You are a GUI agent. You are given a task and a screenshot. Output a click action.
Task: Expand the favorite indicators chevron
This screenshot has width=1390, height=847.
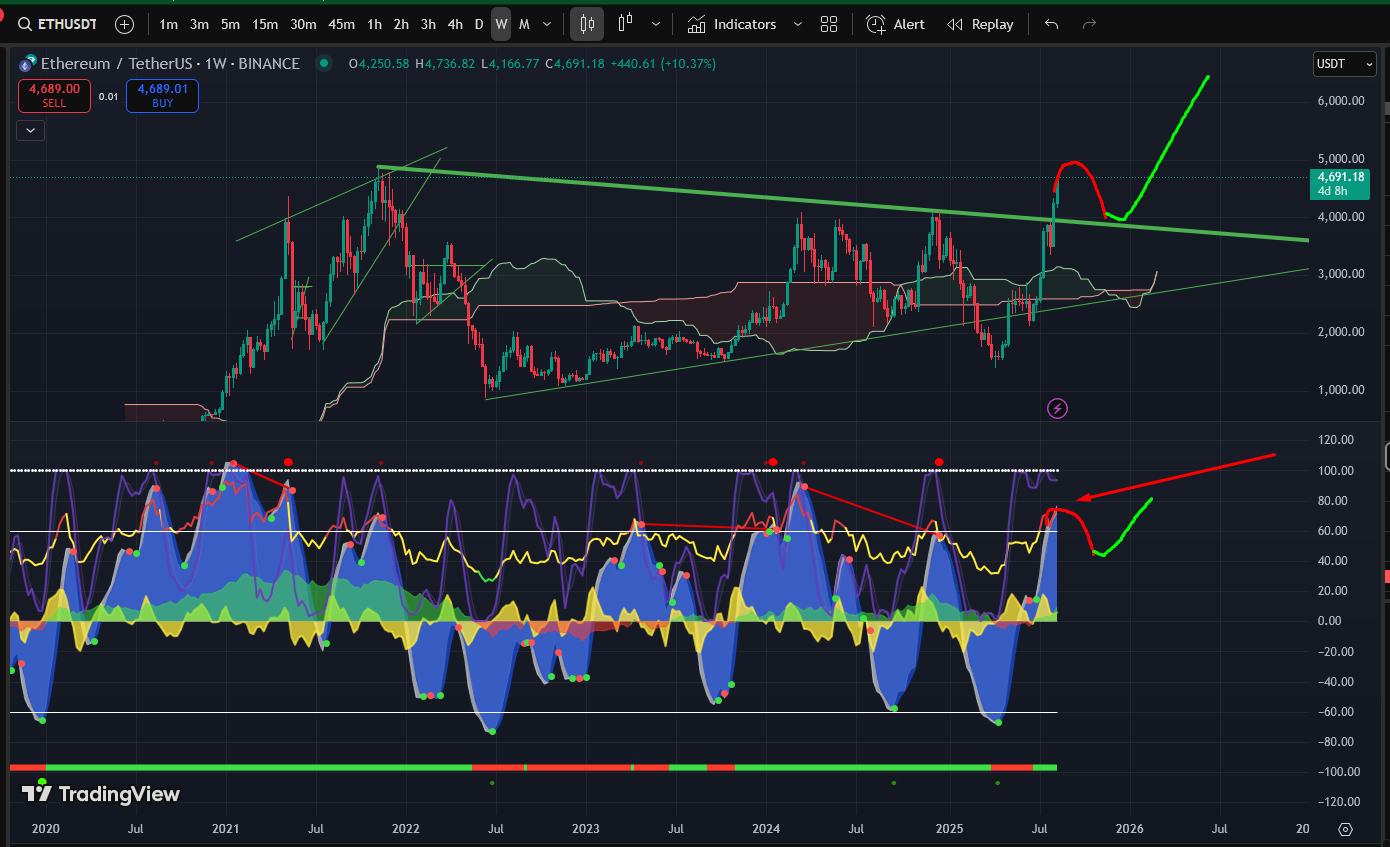(x=797, y=24)
